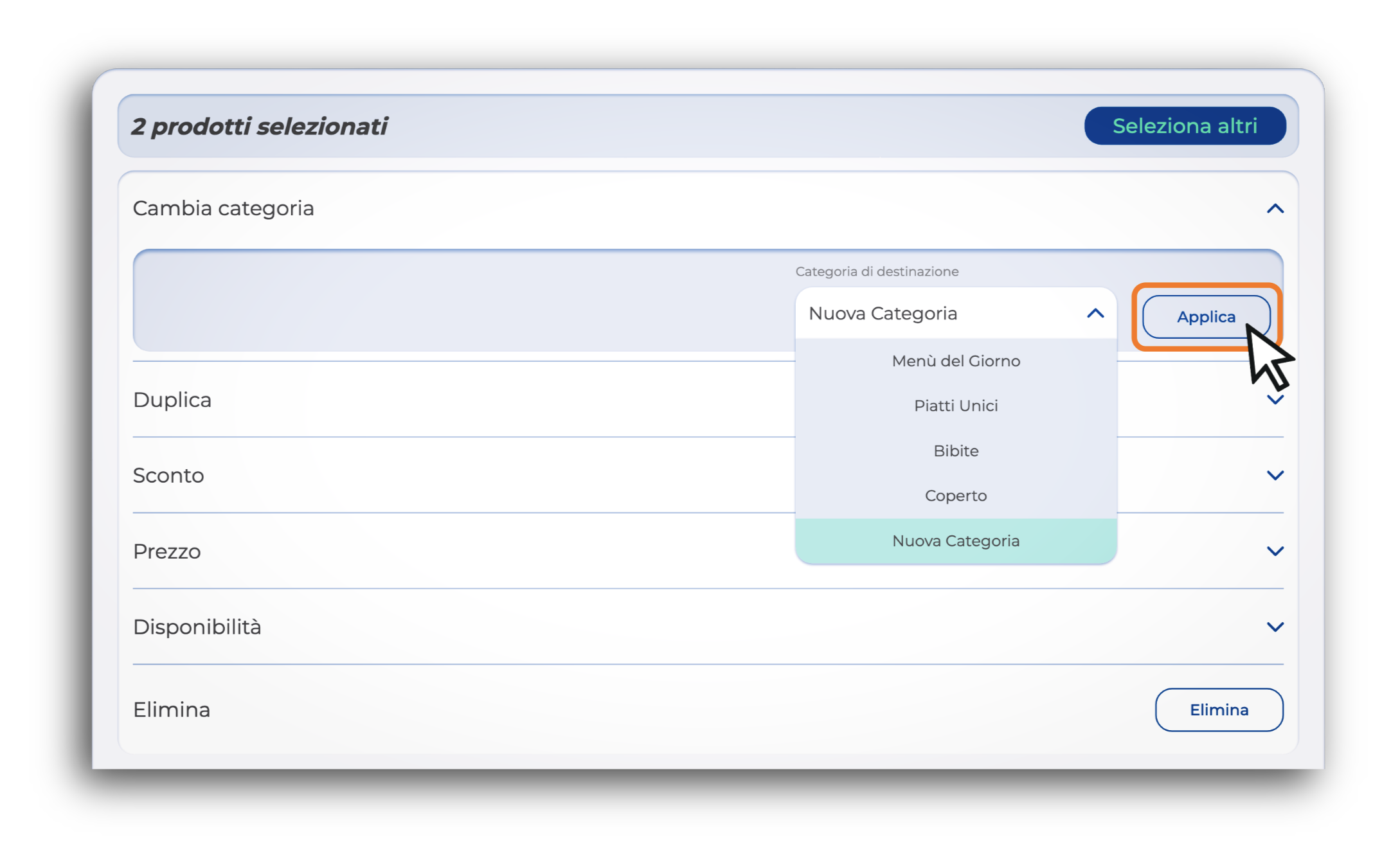The height and width of the screenshot is (851, 1400).
Task: Select Menù del Giorno from the list
Action: (955, 361)
